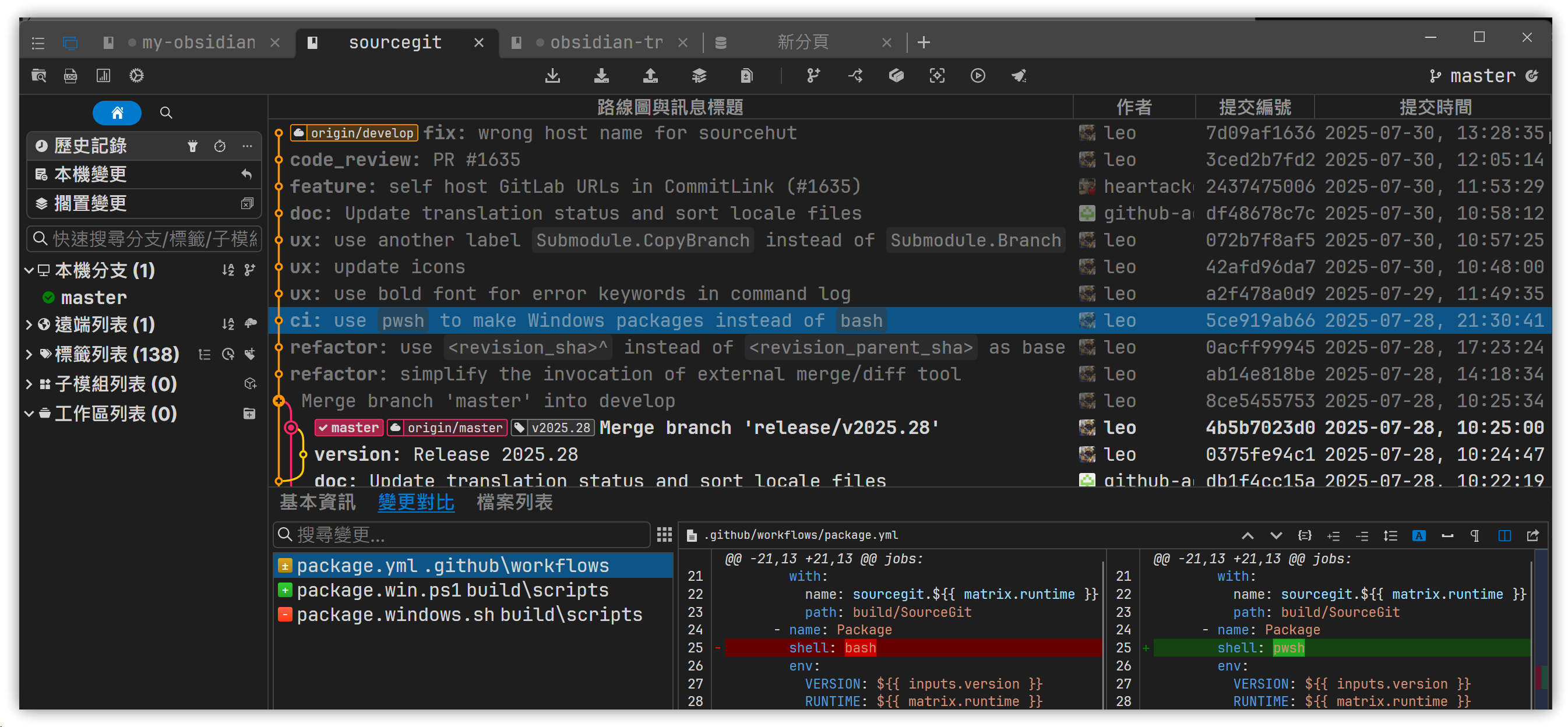Open repository statistics chart icon
Image resolution: width=1568 pixels, height=727 pixels.
[x=104, y=76]
